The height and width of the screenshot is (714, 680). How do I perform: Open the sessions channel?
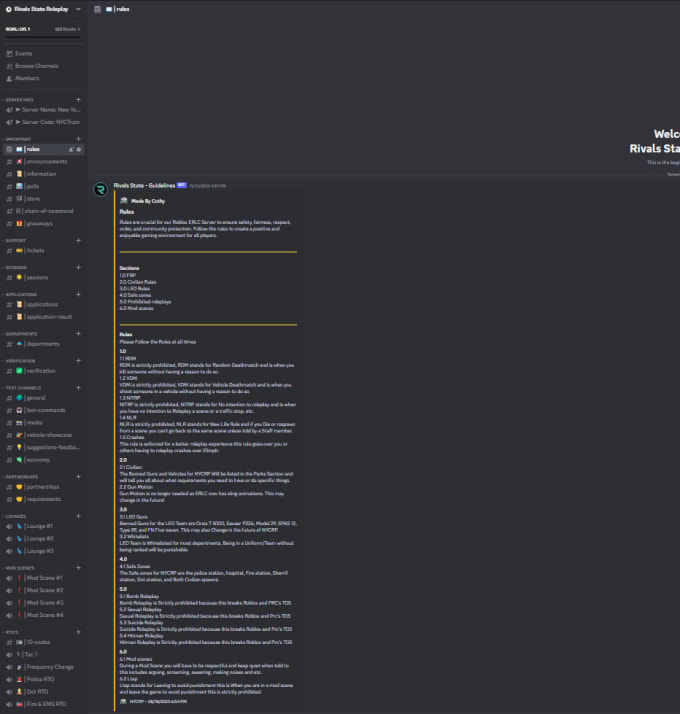[43, 277]
